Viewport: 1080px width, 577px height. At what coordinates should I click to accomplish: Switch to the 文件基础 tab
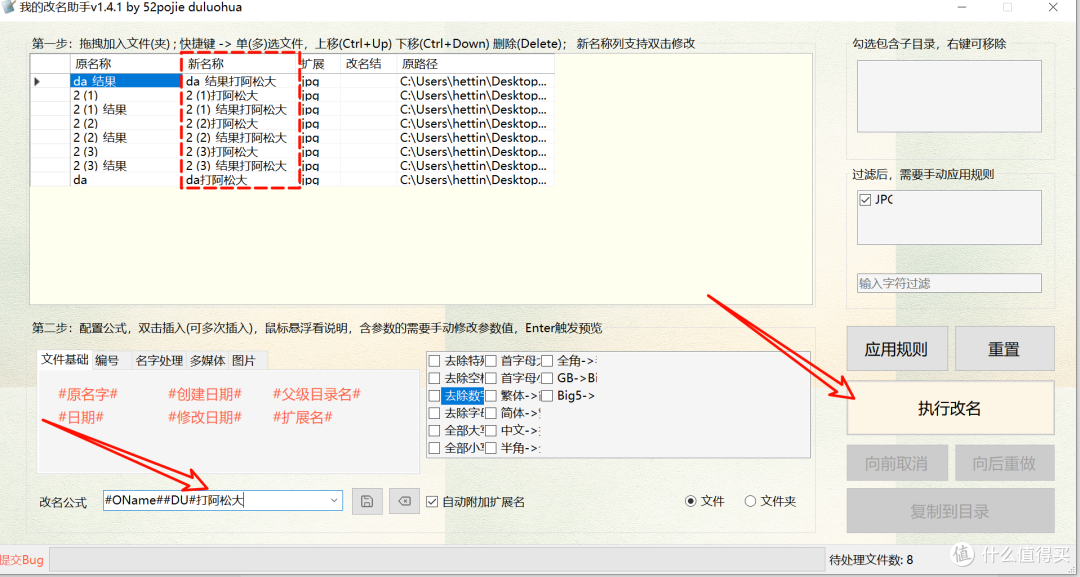click(x=65, y=359)
